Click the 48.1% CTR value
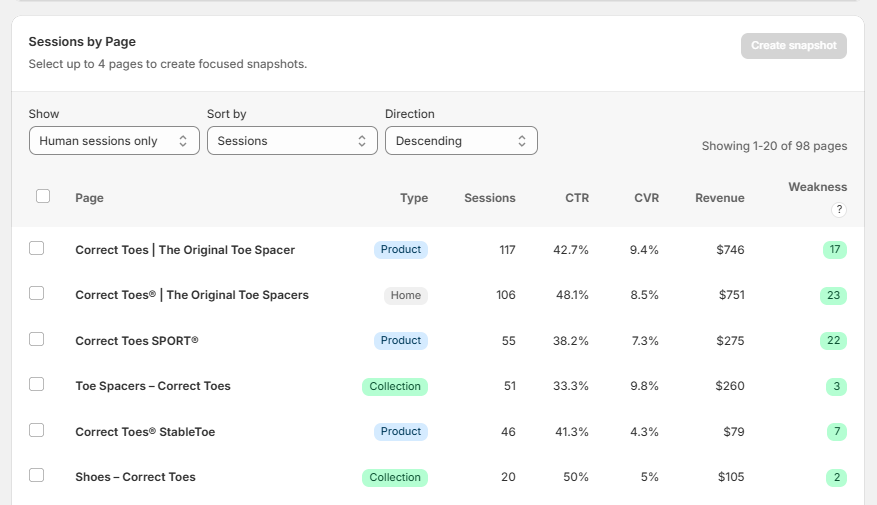Image resolution: width=877 pixels, height=505 pixels. (x=572, y=295)
